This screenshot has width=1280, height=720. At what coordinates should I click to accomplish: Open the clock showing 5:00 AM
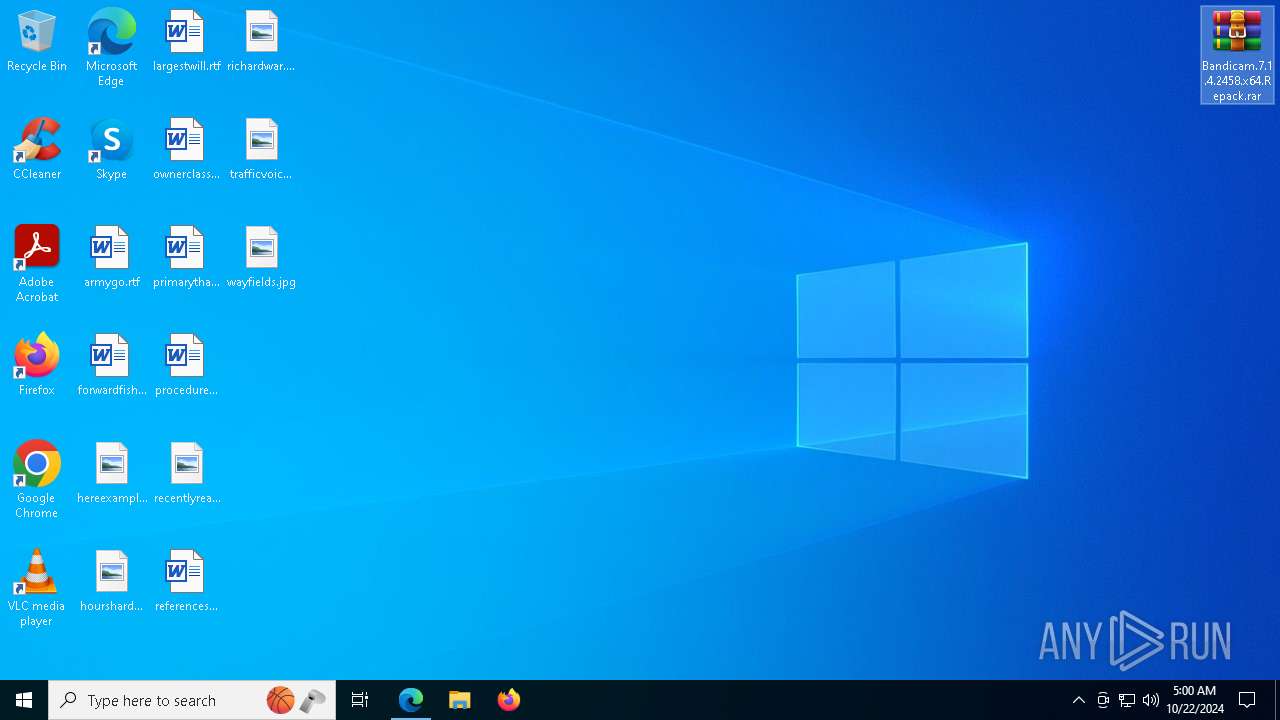tap(1195, 700)
